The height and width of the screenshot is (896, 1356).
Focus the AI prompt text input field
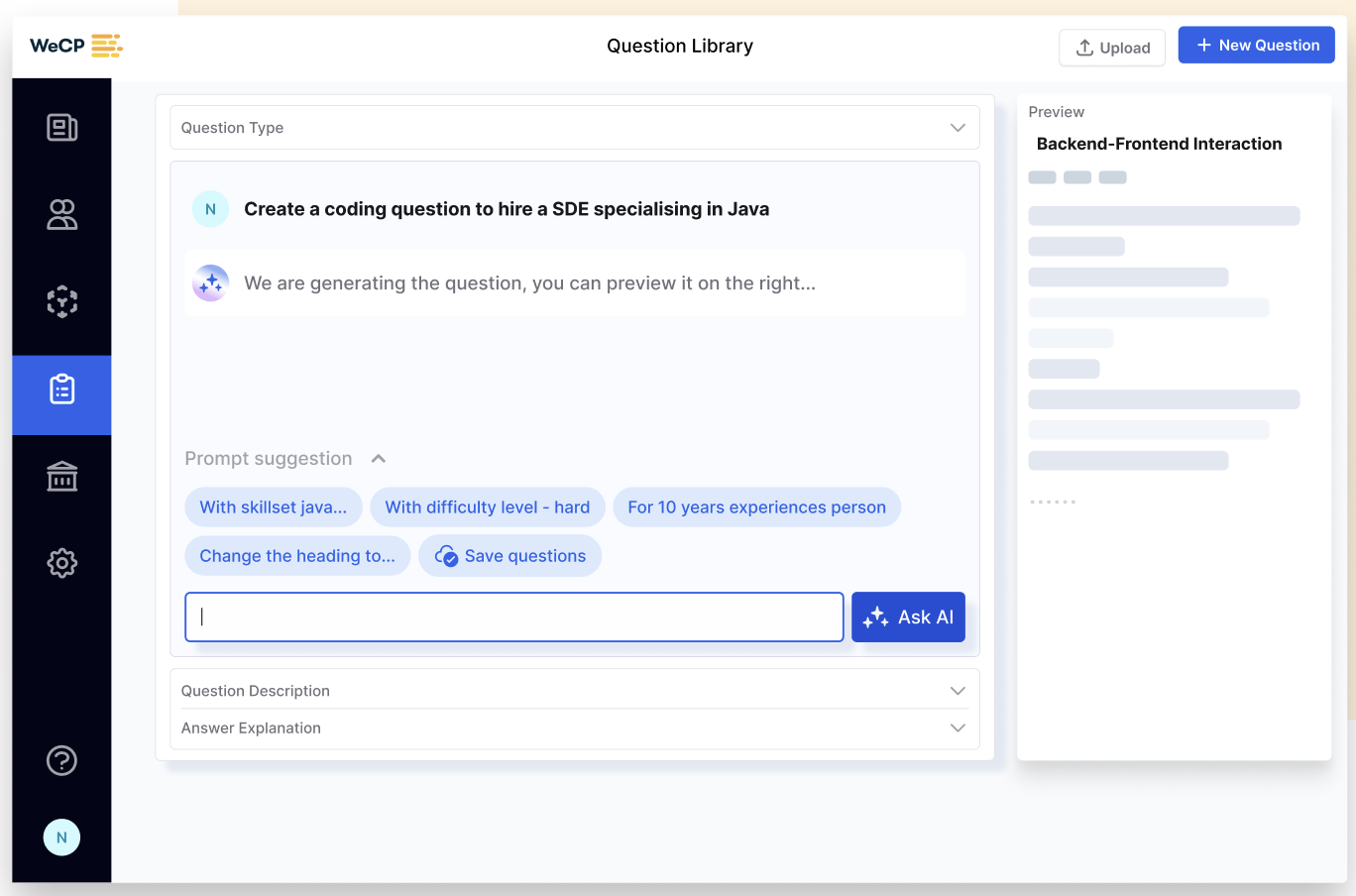tap(513, 617)
